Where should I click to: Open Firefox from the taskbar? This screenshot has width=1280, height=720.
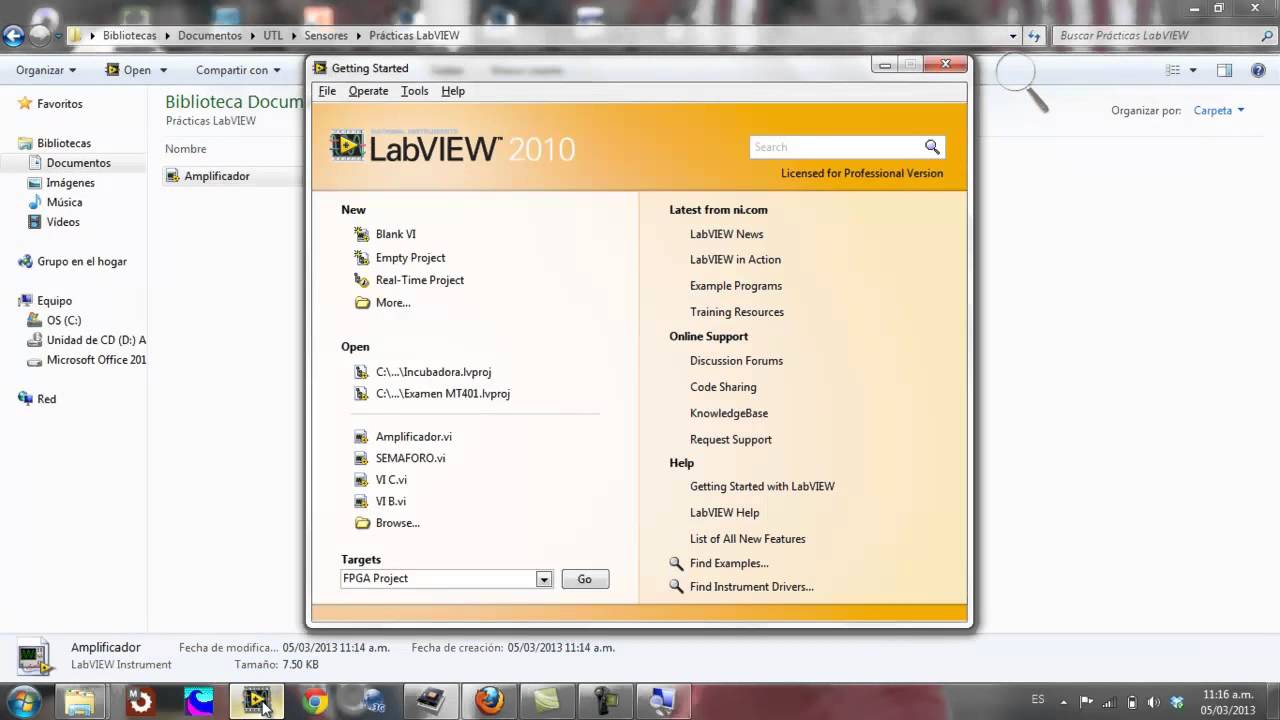click(x=489, y=701)
